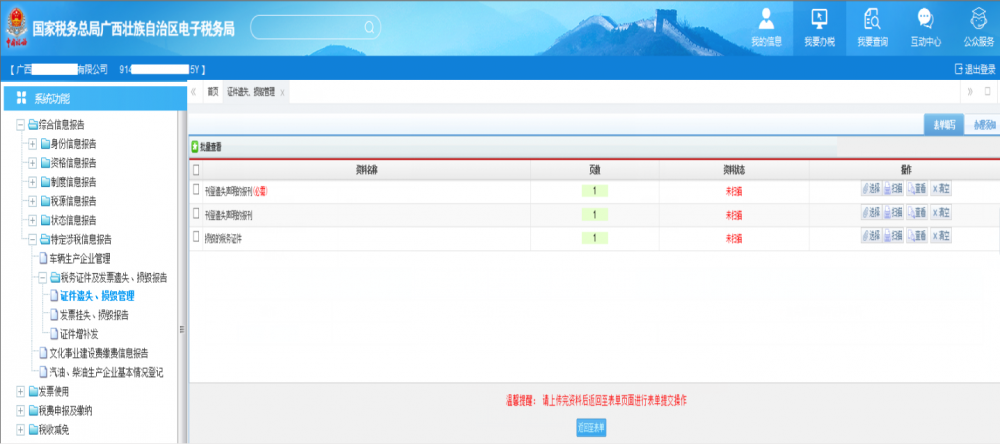Check the box for 刊登遗失声明的报刊 (必需) row

[196, 189]
